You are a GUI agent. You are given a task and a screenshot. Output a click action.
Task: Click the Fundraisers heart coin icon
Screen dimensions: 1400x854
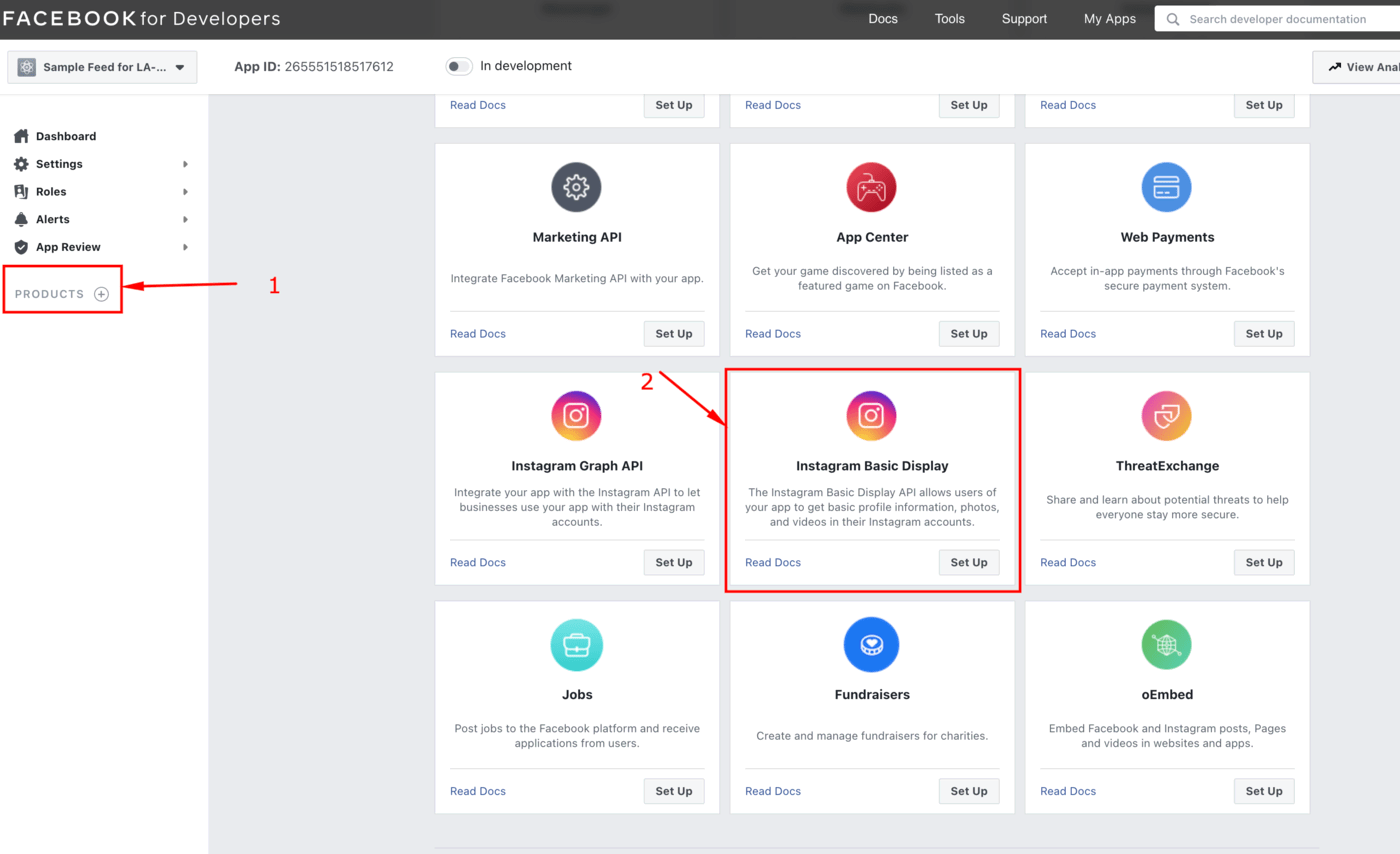871,644
